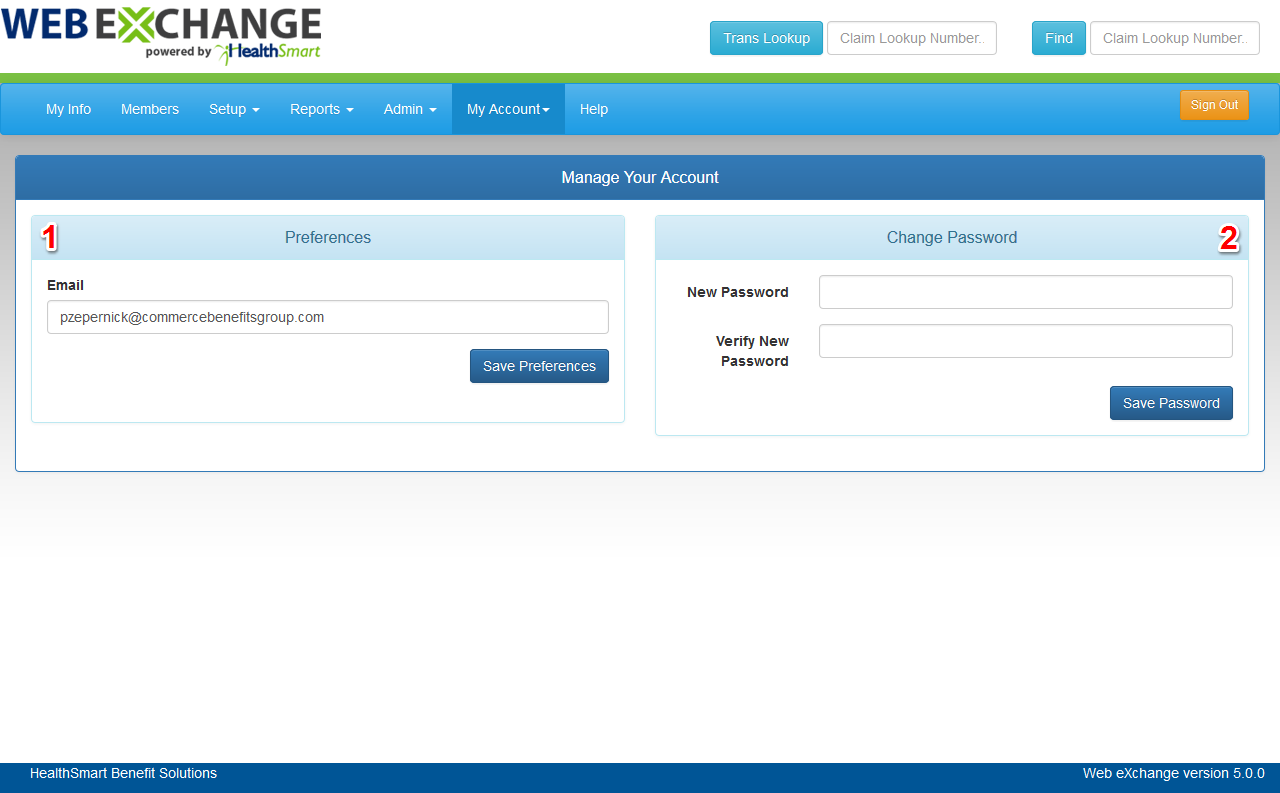The image size is (1280, 793).
Task: Click the Find button
Action: pos(1058,38)
